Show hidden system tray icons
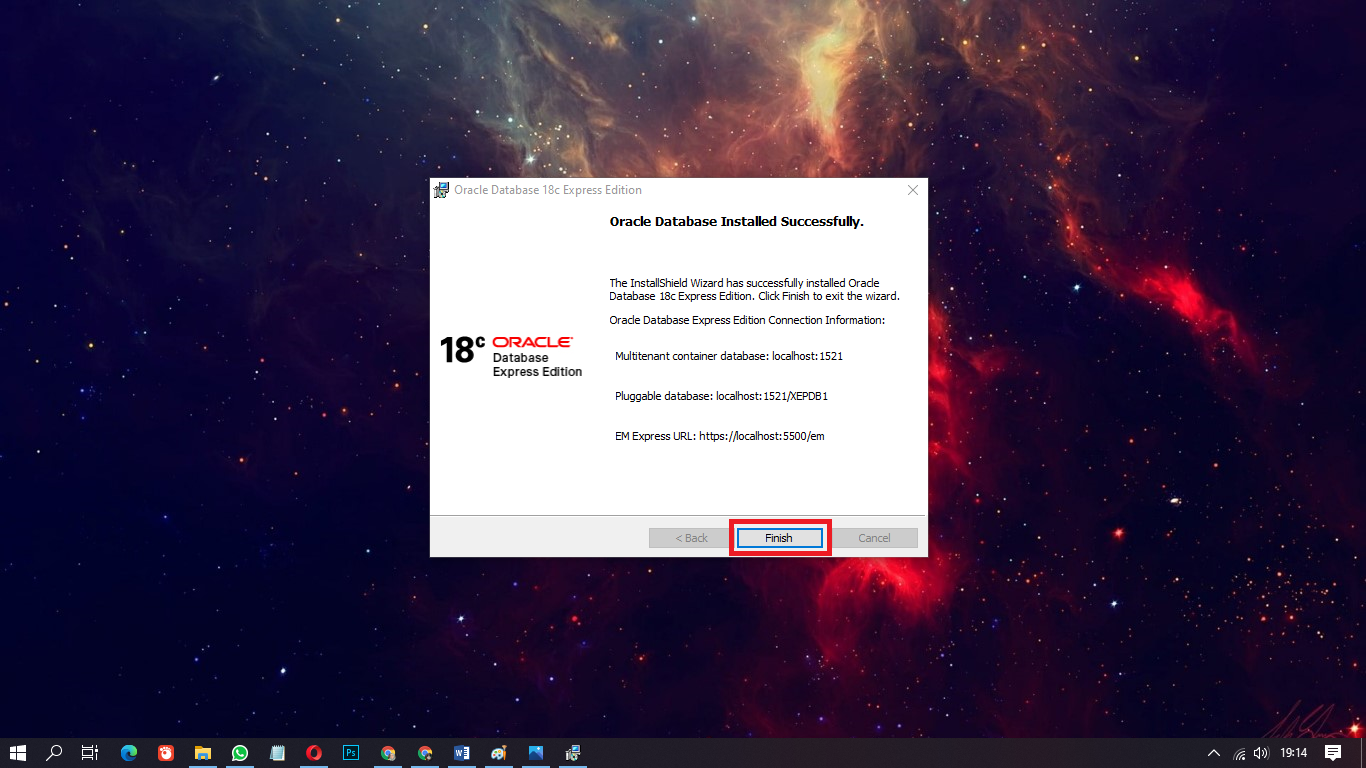Screen dimensions: 1366x768 (1214, 753)
